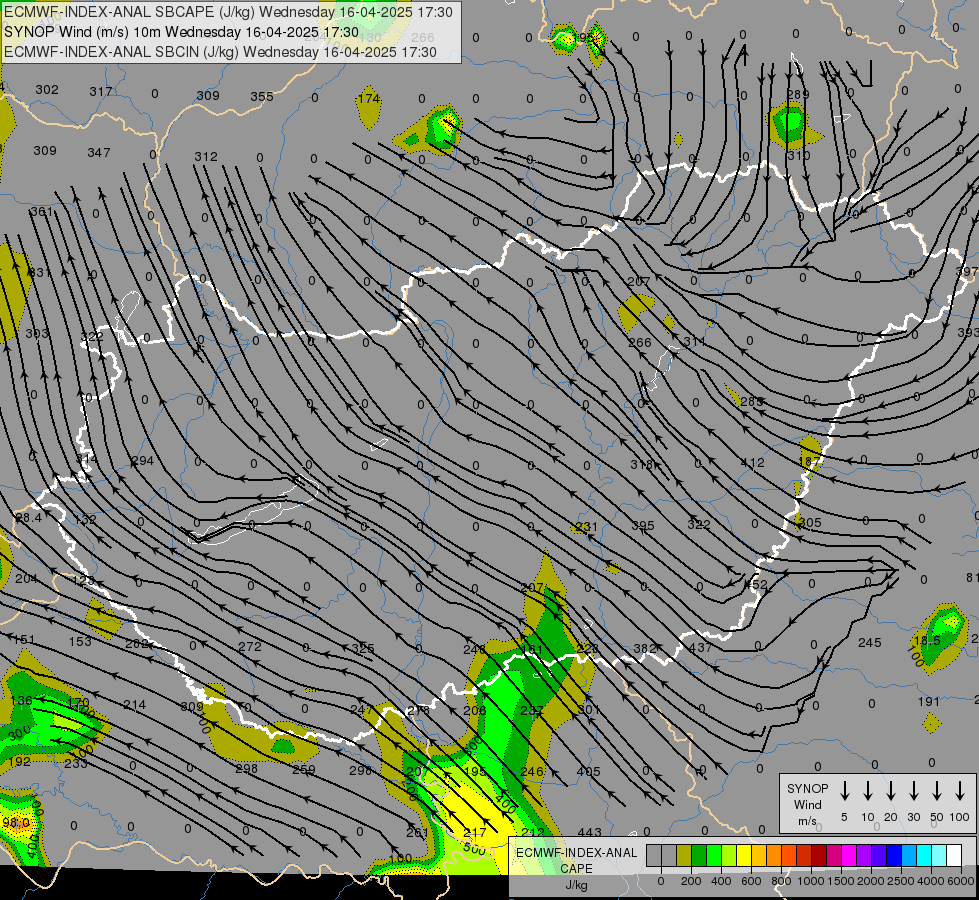
Task: Click the map value 312
Action: 206,156
